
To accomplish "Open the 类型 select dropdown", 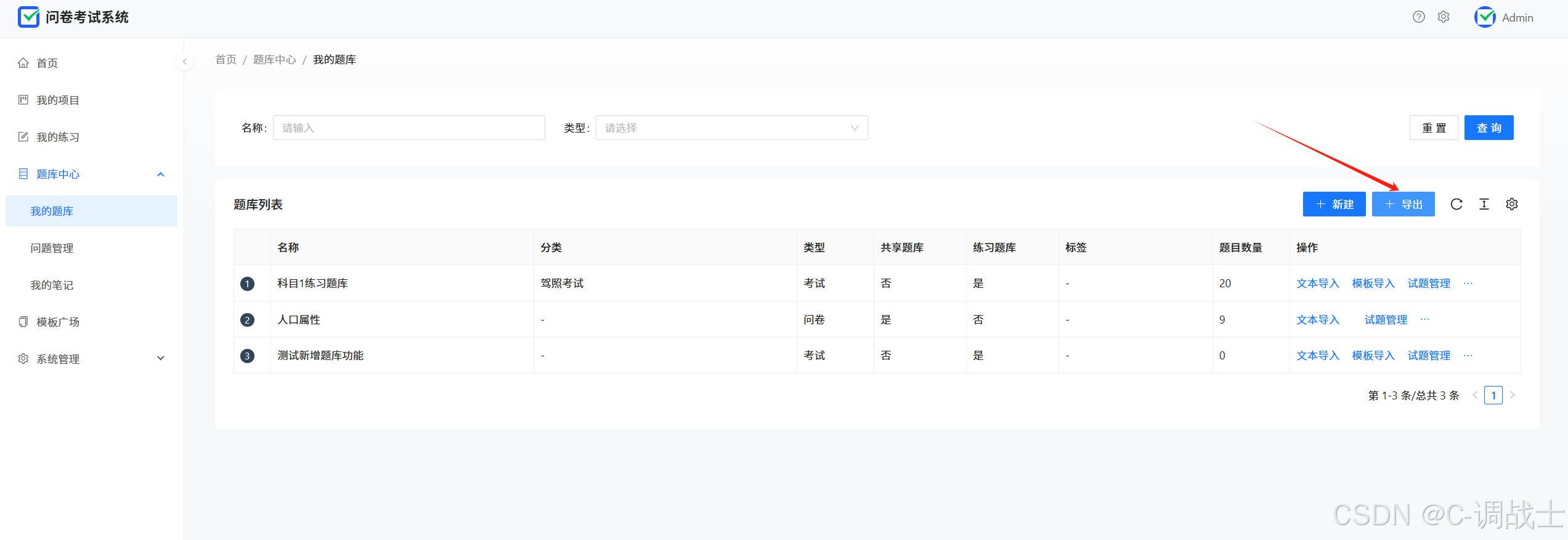I will tap(731, 128).
